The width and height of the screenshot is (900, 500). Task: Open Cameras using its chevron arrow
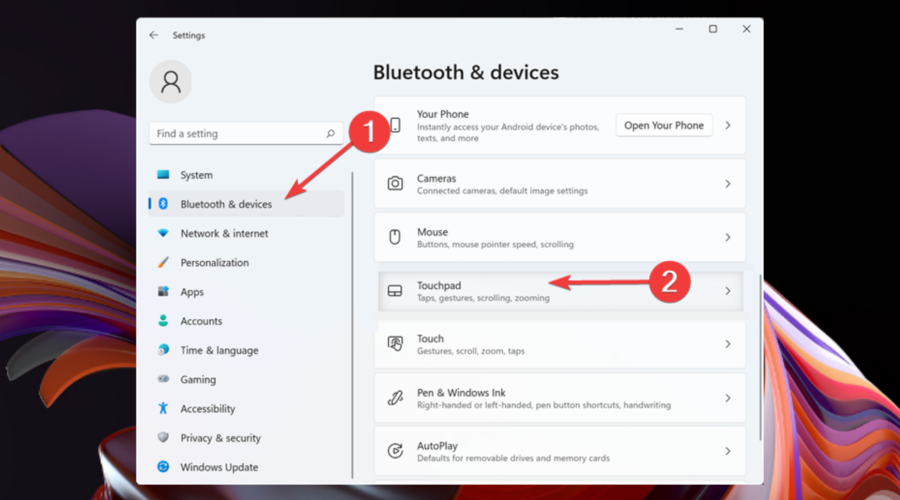[x=728, y=184]
